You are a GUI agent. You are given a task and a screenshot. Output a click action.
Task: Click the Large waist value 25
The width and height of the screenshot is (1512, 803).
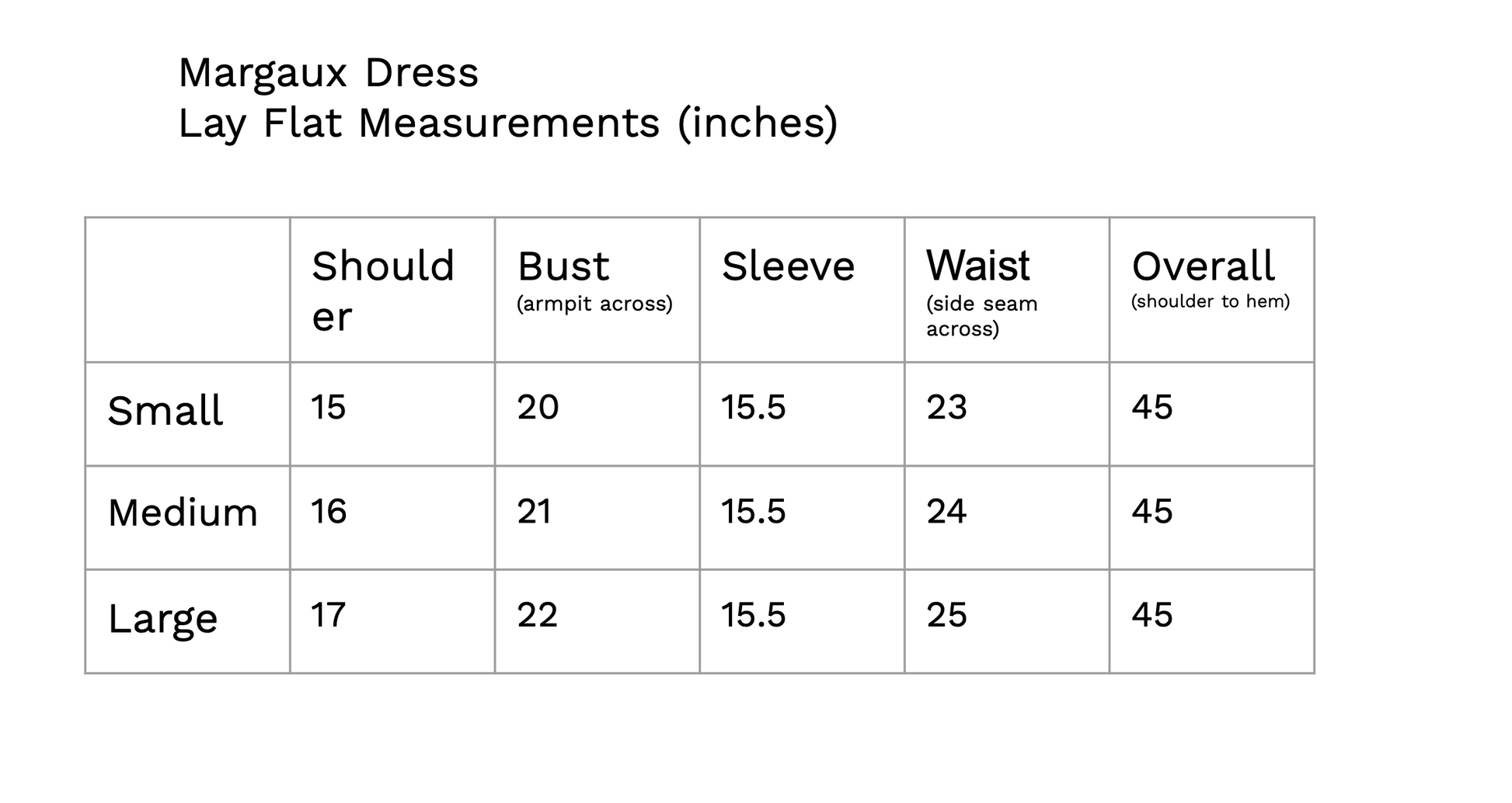coord(946,615)
